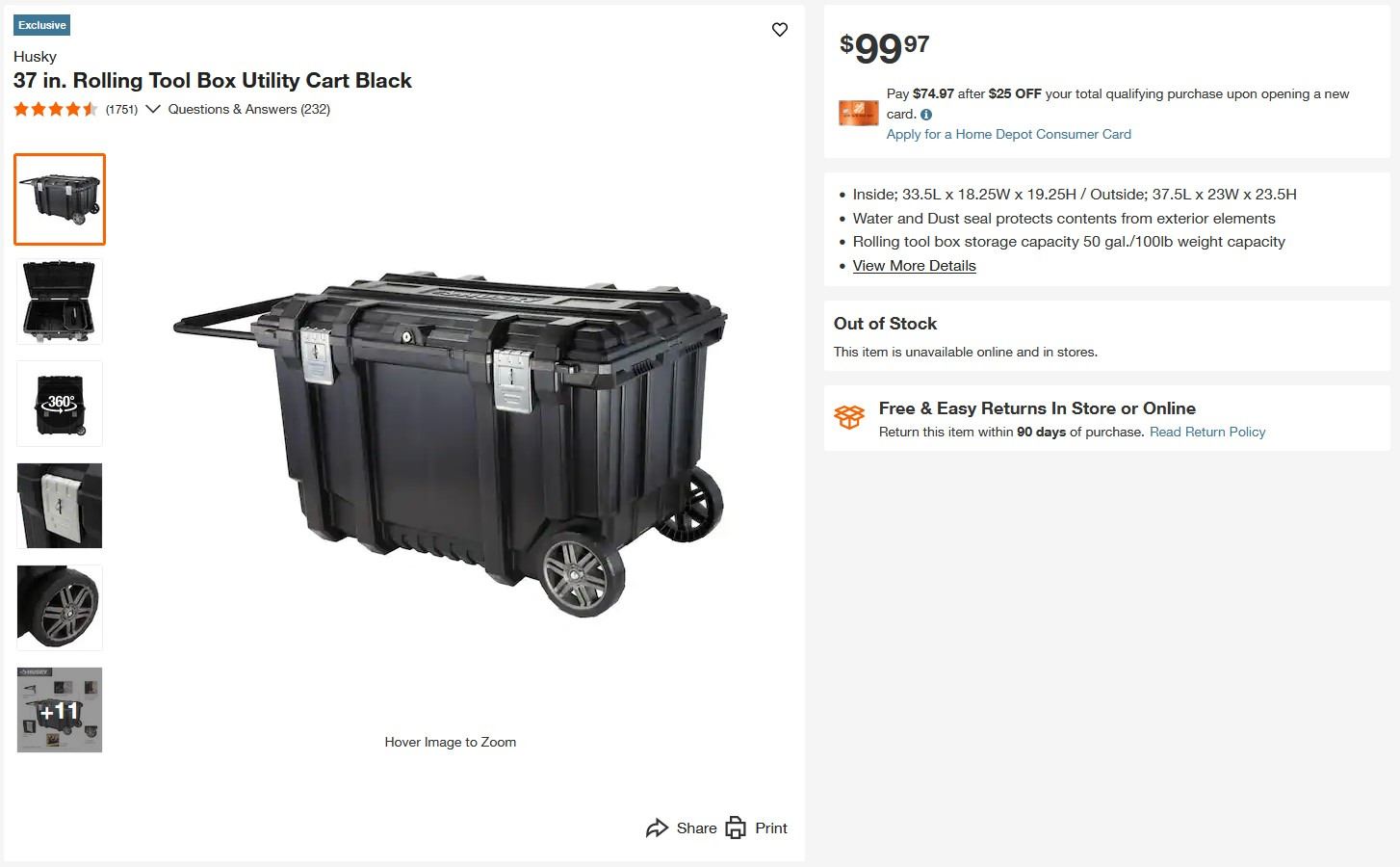
Task: Open Questions & Answers (232) section
Action: [249, 110]
